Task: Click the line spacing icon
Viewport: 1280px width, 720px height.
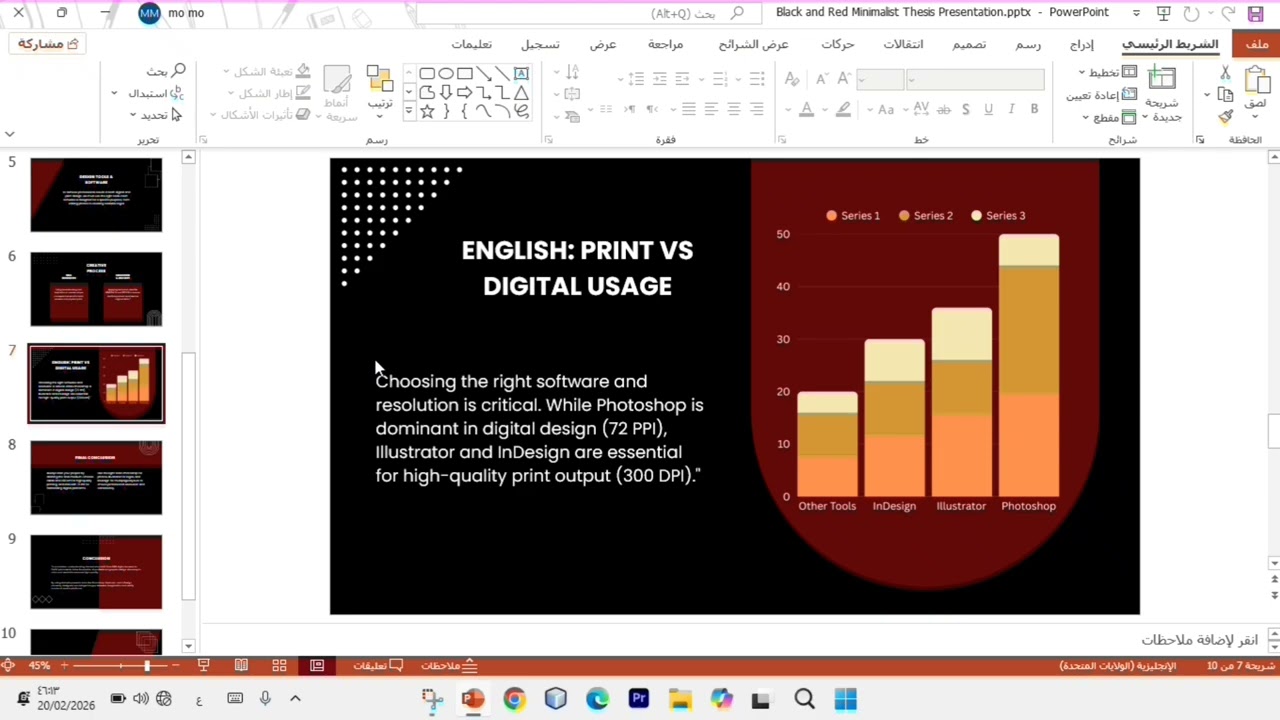Action: [x=636, y=79]
